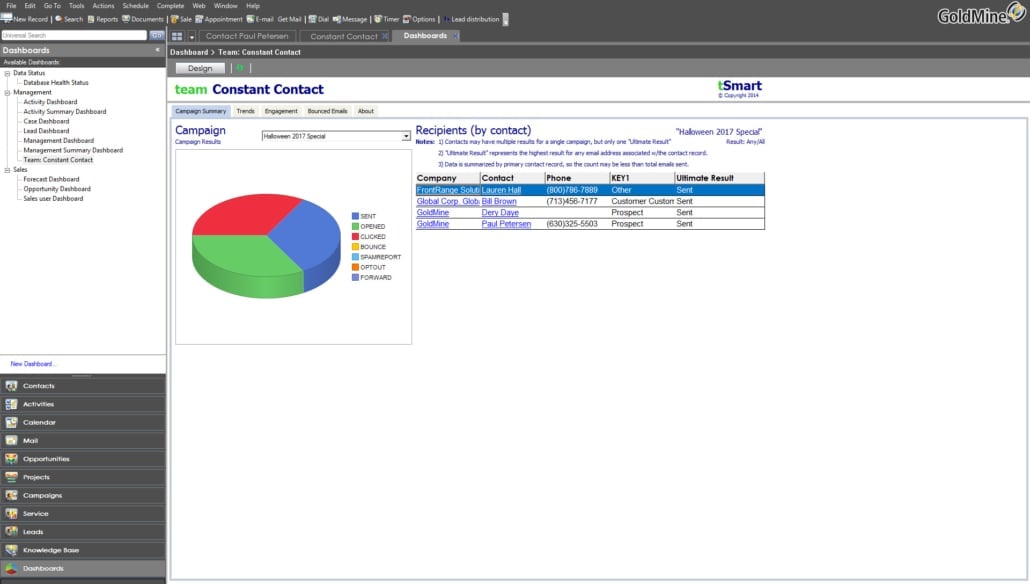Switch to the Engagement tab
Image resolution: width=1030 pixels, height=584 pixels.
[x=281, y=112]
